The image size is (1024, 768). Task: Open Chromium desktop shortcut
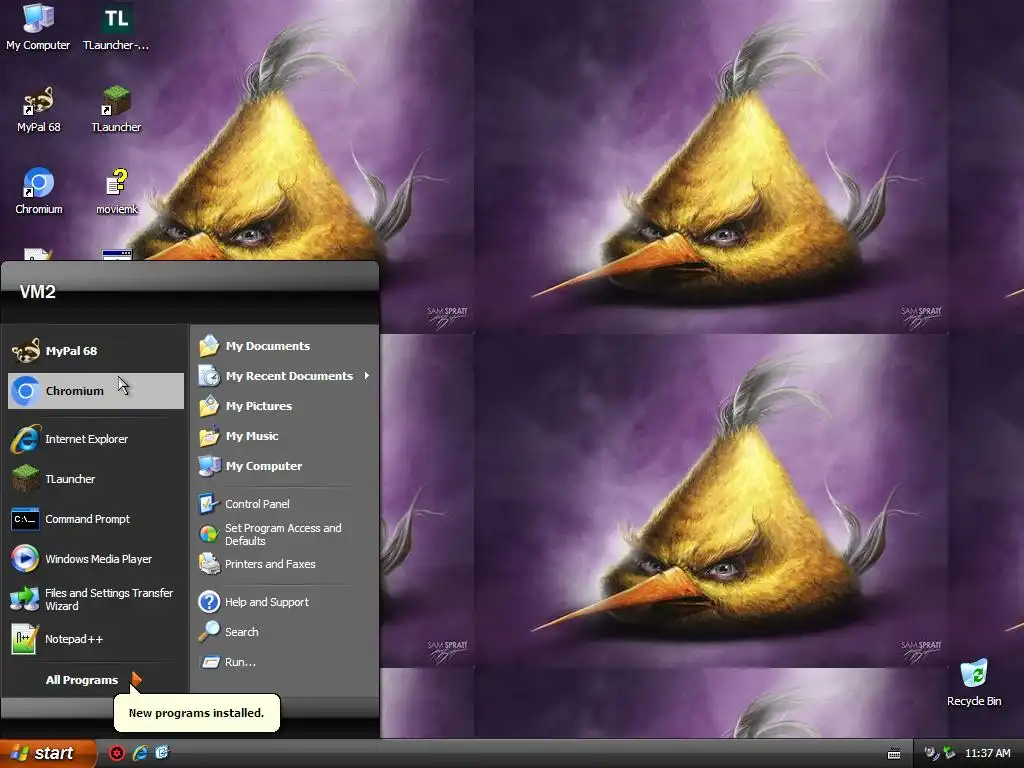pyautogui.click(x=39, y=191)
